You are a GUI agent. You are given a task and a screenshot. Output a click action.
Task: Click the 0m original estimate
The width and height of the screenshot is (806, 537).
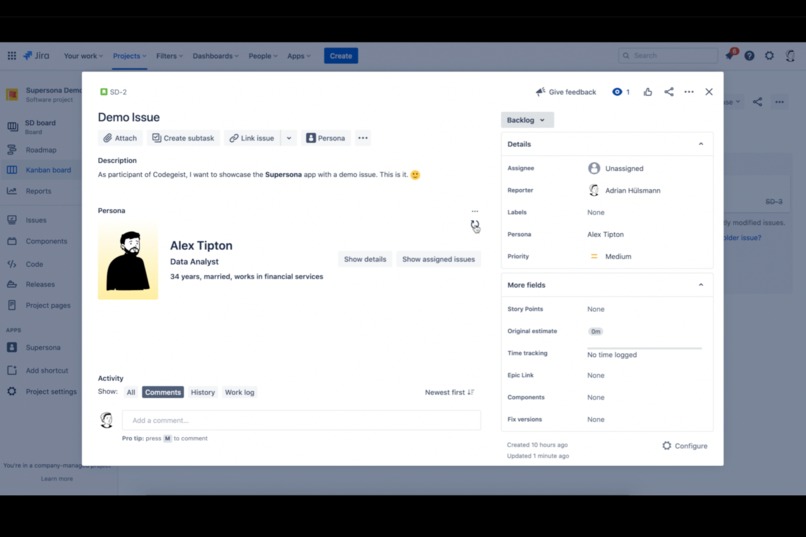coord(595,331)
